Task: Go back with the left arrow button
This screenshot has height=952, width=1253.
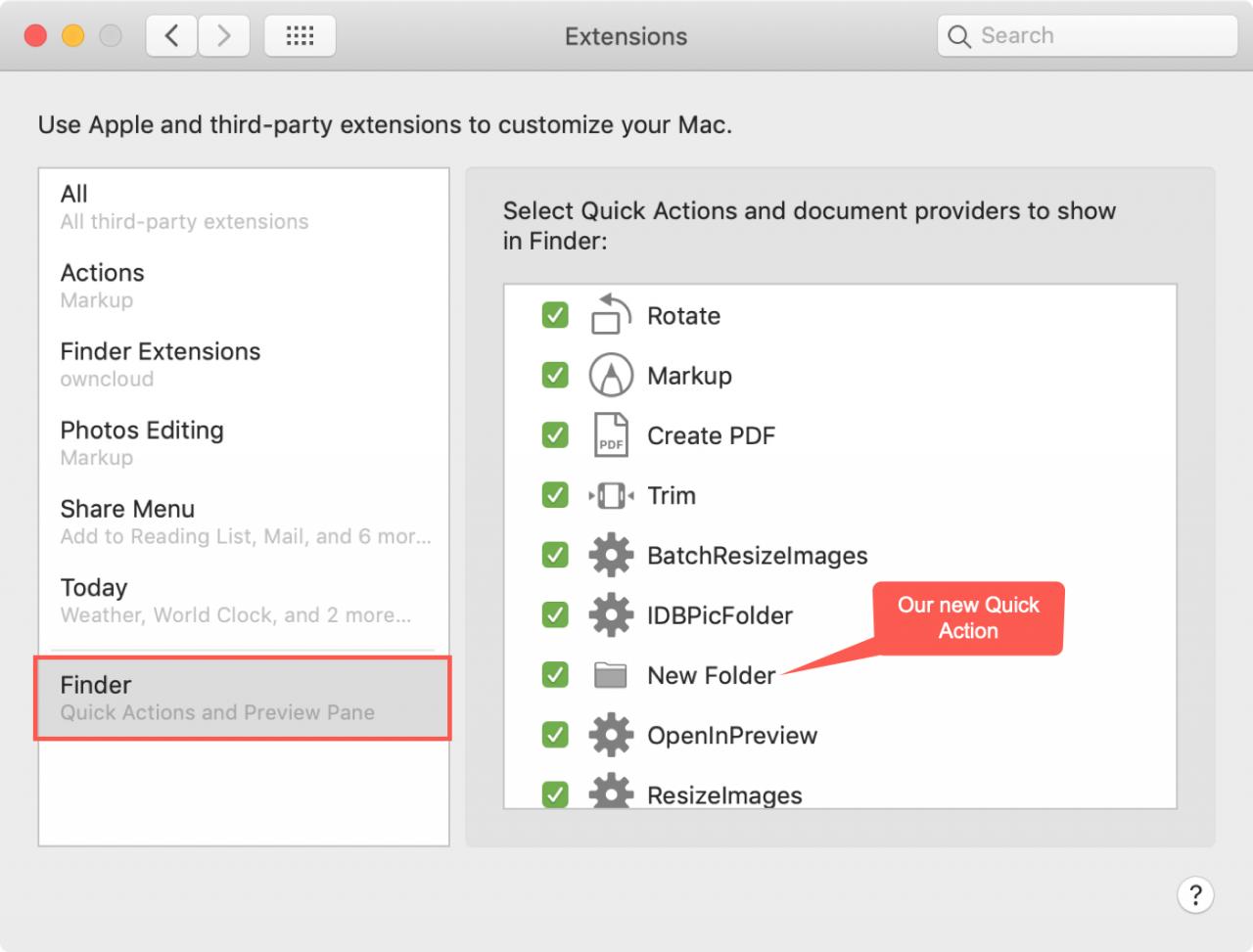Action: [171, 36]
